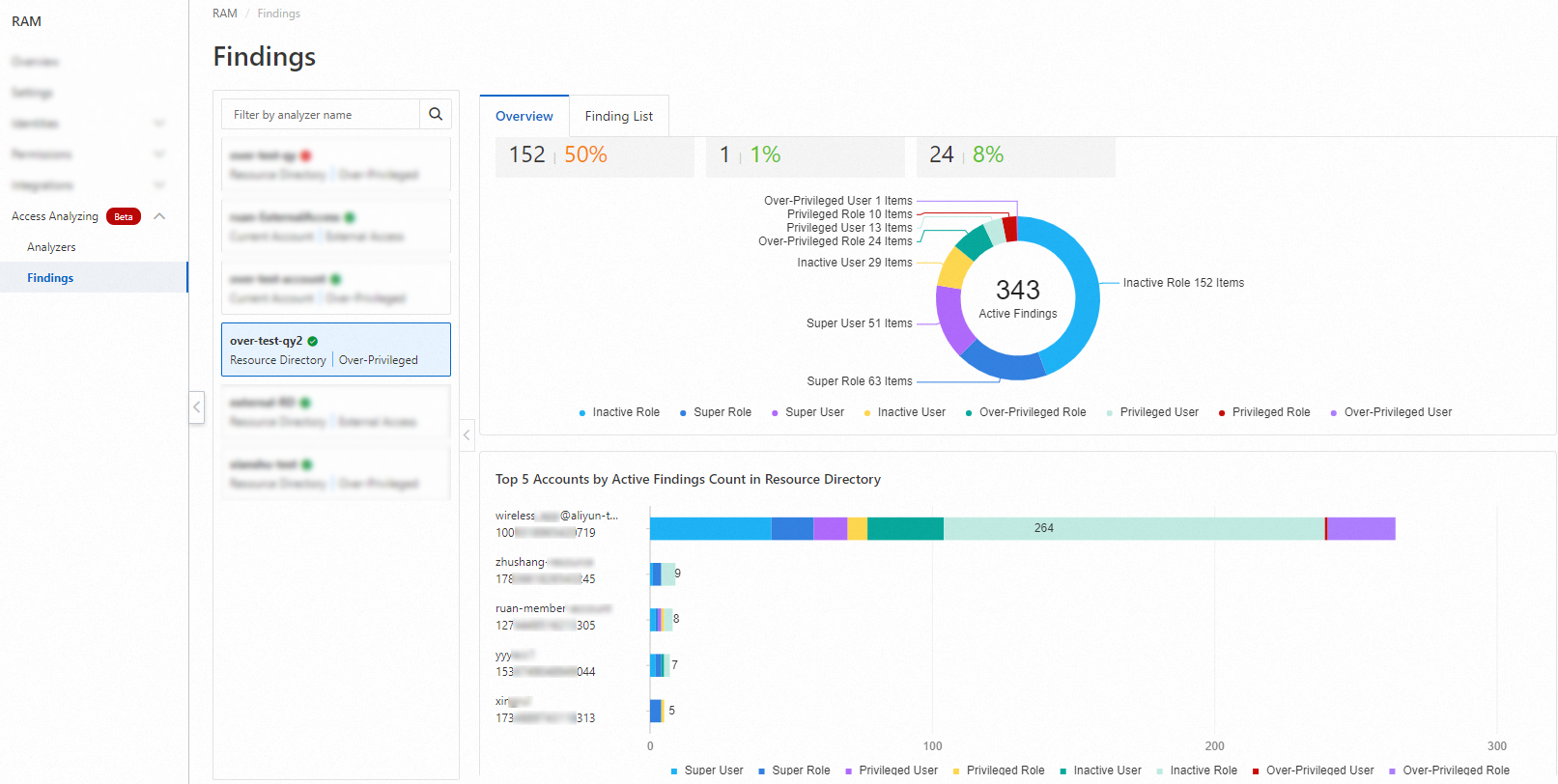
Task: Open Analyzers in the sidebar
Action: [51, 247]
